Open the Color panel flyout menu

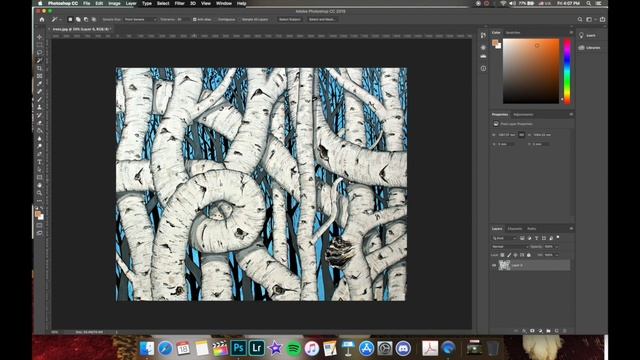(x=571, y=32)
